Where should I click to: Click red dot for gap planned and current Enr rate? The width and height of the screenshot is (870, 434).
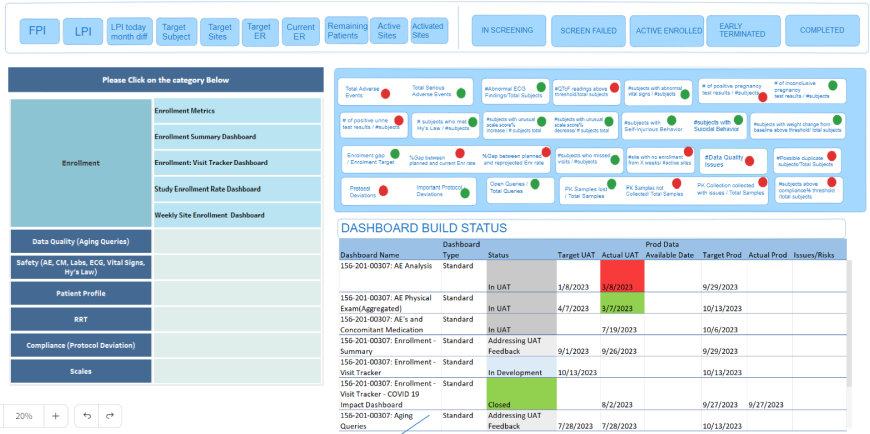click(459, 153)
